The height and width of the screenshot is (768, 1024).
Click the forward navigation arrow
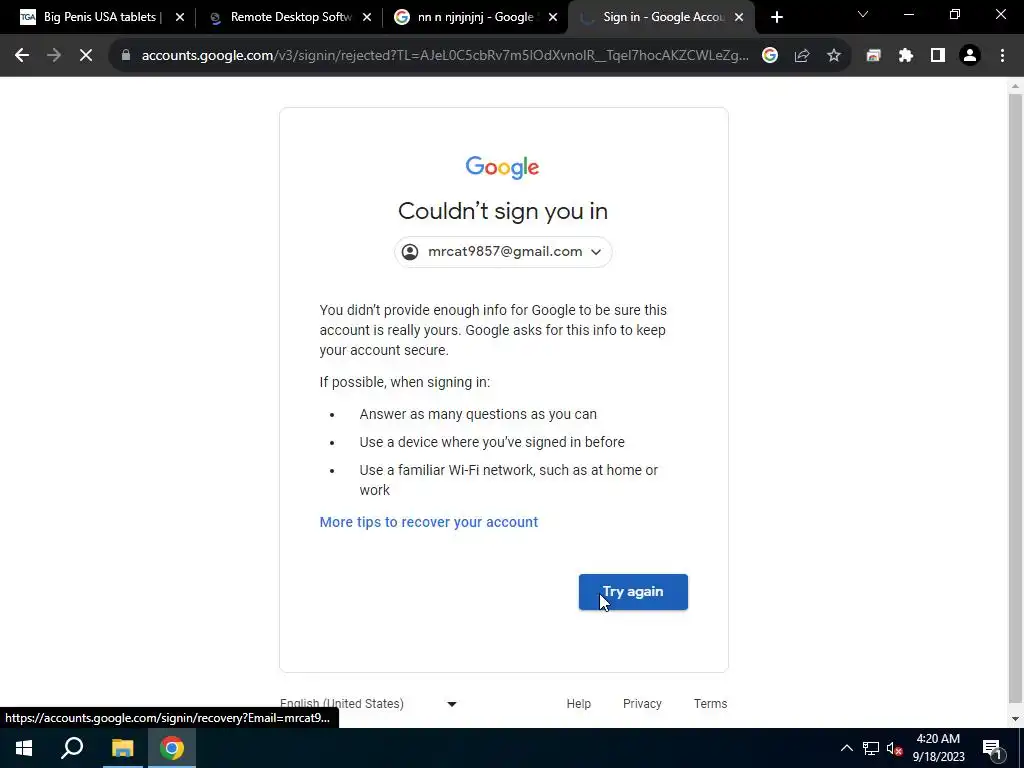pyautogui.click(x=54, y=56)
